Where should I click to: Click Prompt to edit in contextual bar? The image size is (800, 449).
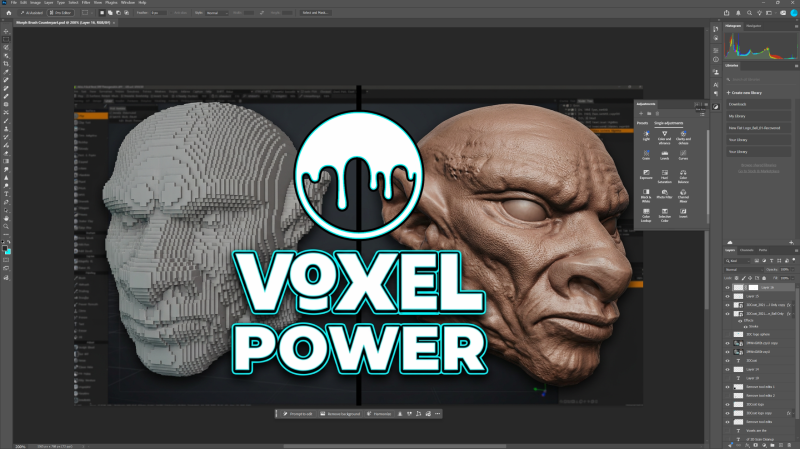point(298,414)
